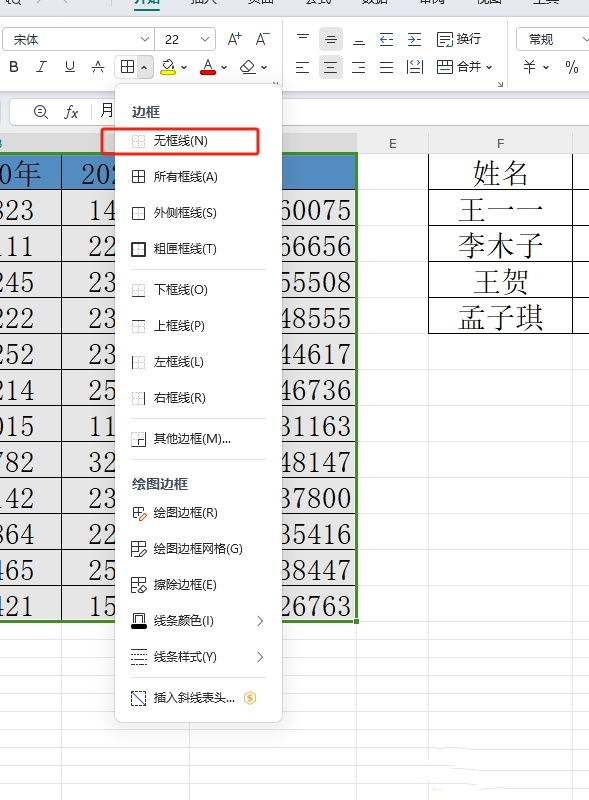
Task: Align text right horizontally
Action: point(359,67)
